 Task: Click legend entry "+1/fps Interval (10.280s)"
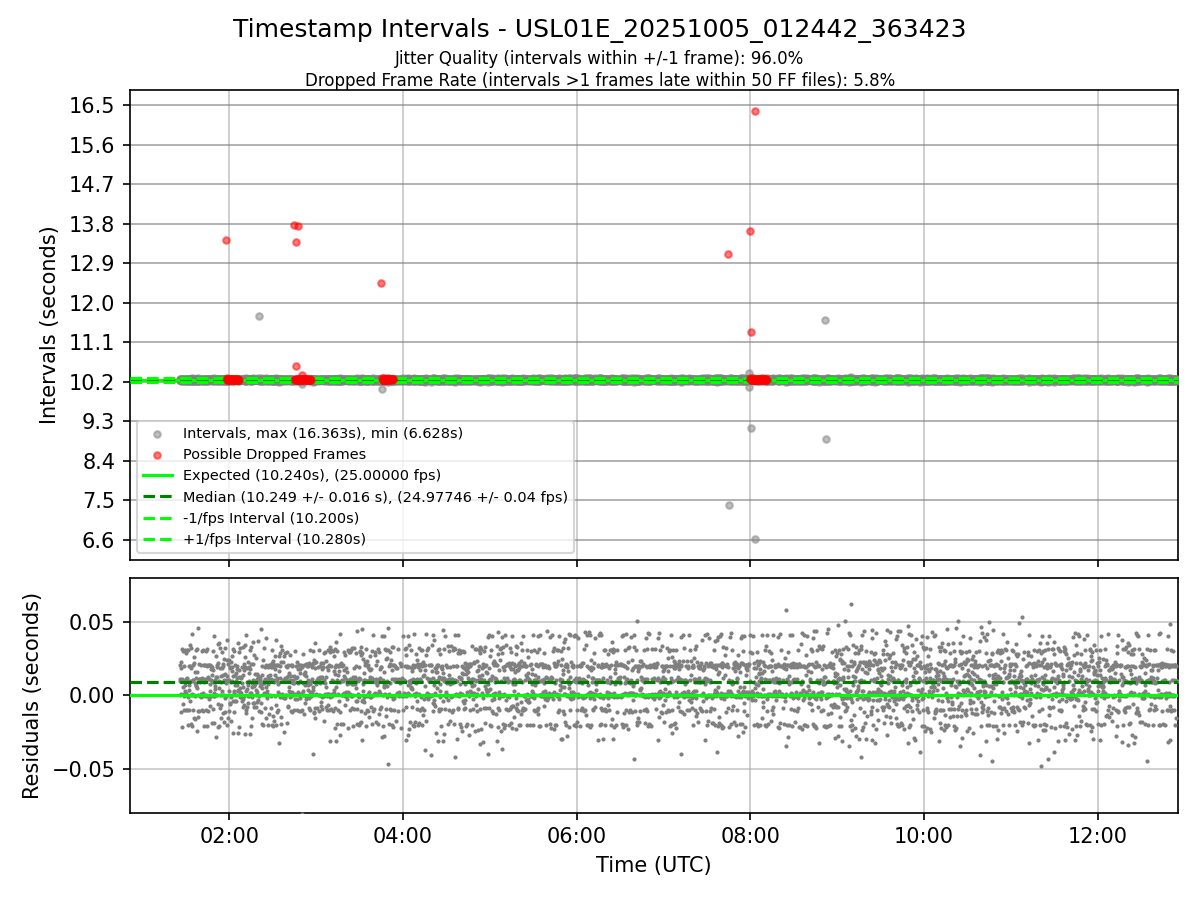274,539
